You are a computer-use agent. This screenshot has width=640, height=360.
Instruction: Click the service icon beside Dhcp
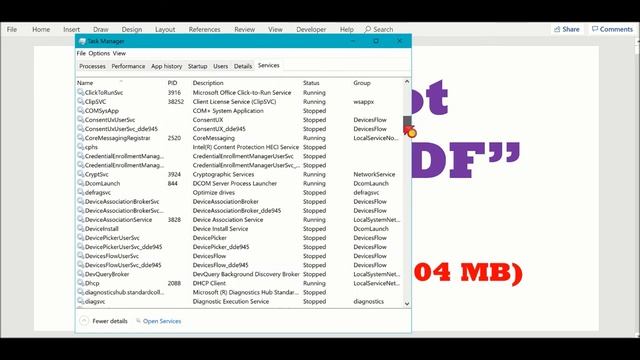[x=80, y=282]
